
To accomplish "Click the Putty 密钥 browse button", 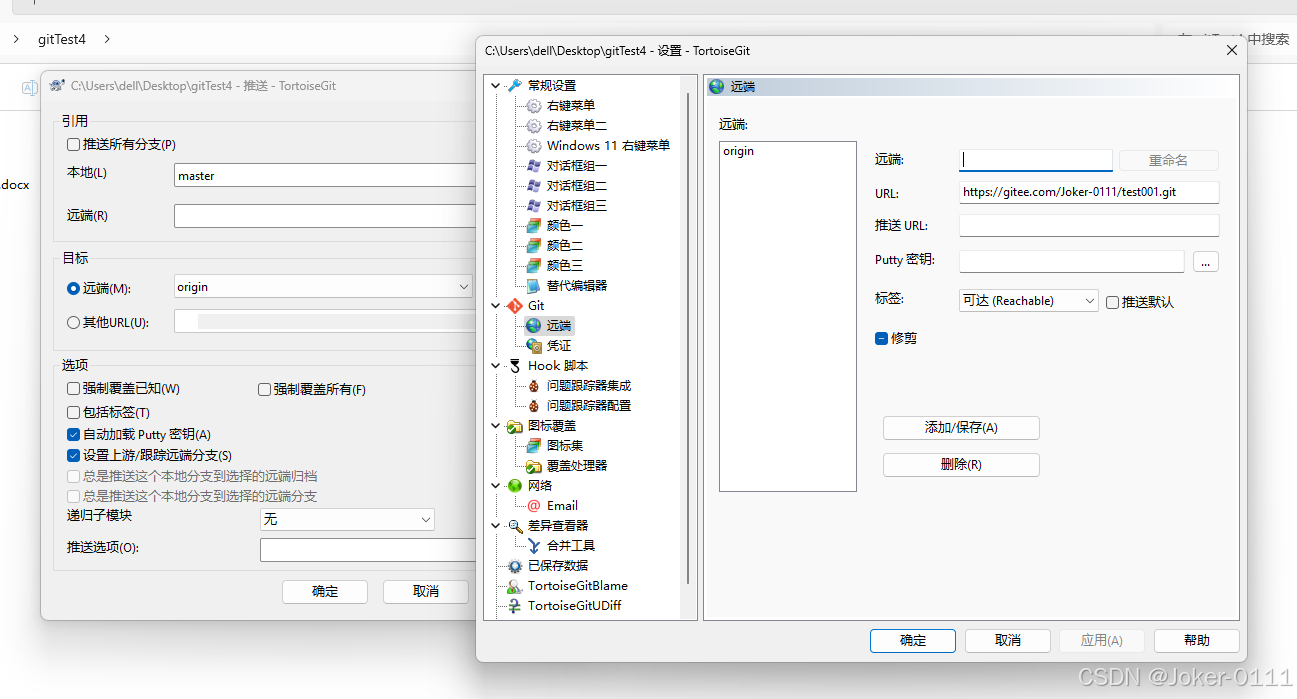I will 1205,261.
